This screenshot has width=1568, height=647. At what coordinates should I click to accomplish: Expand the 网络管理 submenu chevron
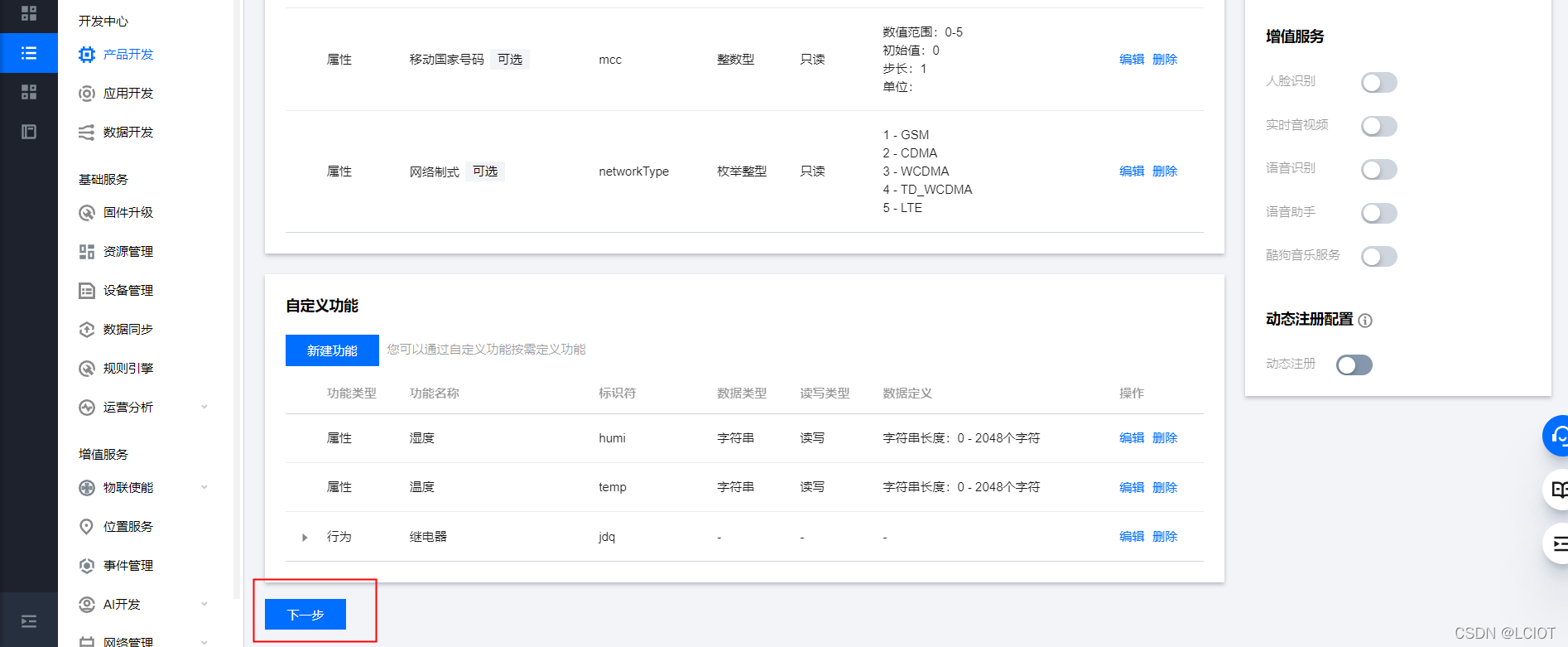(x=204, y=642)
